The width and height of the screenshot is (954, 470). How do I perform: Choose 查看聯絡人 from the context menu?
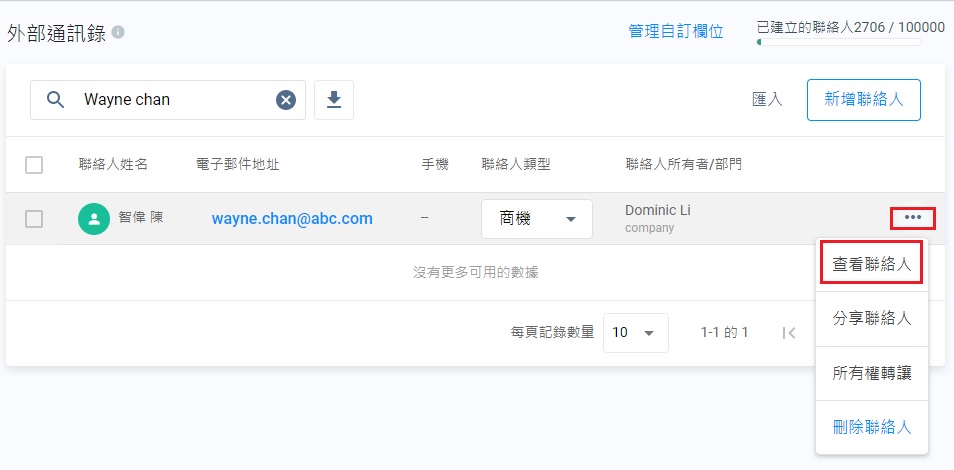click(872, 265)
